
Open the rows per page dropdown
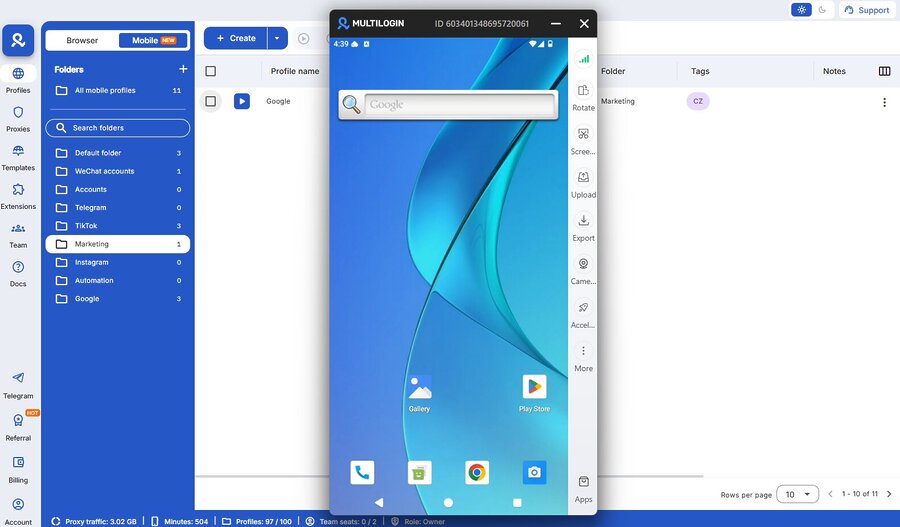pyautogui.click(x=797, y=494)
